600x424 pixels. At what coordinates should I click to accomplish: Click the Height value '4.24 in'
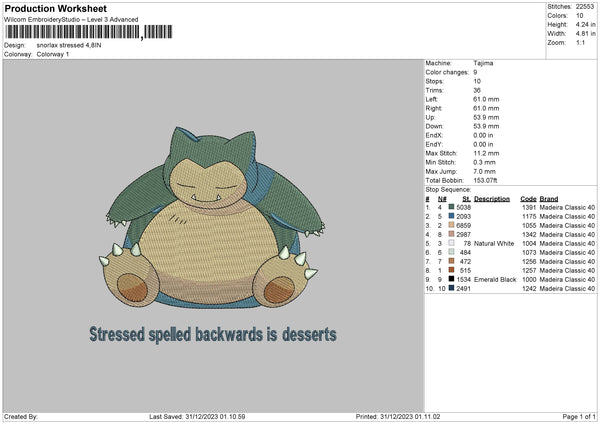(585, 24)
